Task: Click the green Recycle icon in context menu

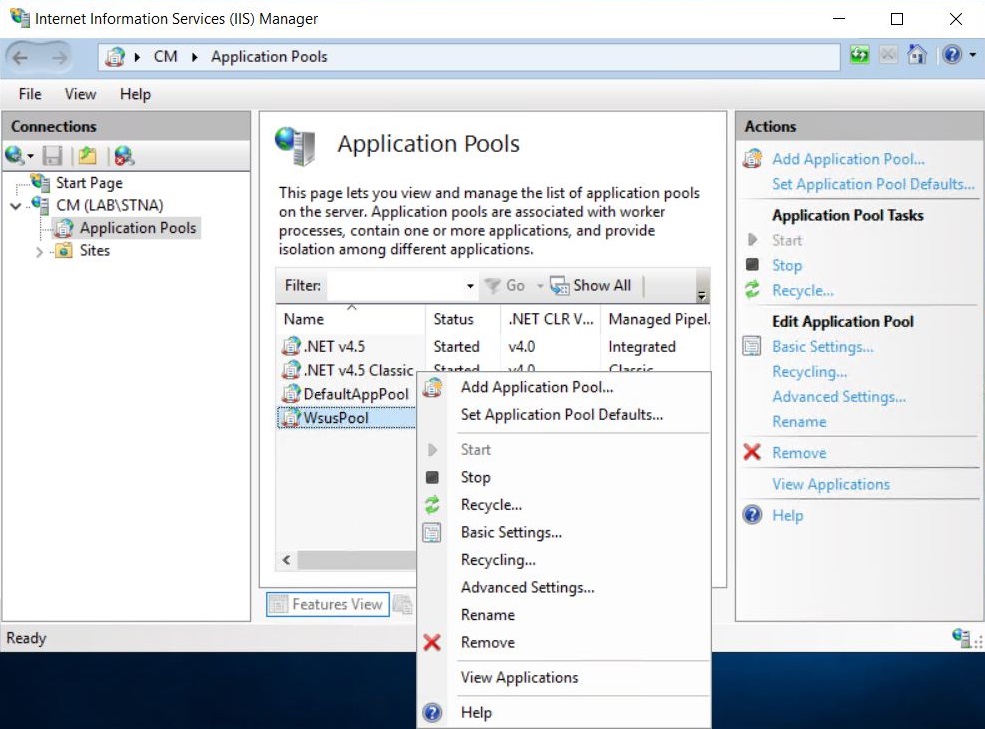Action: 432,505
